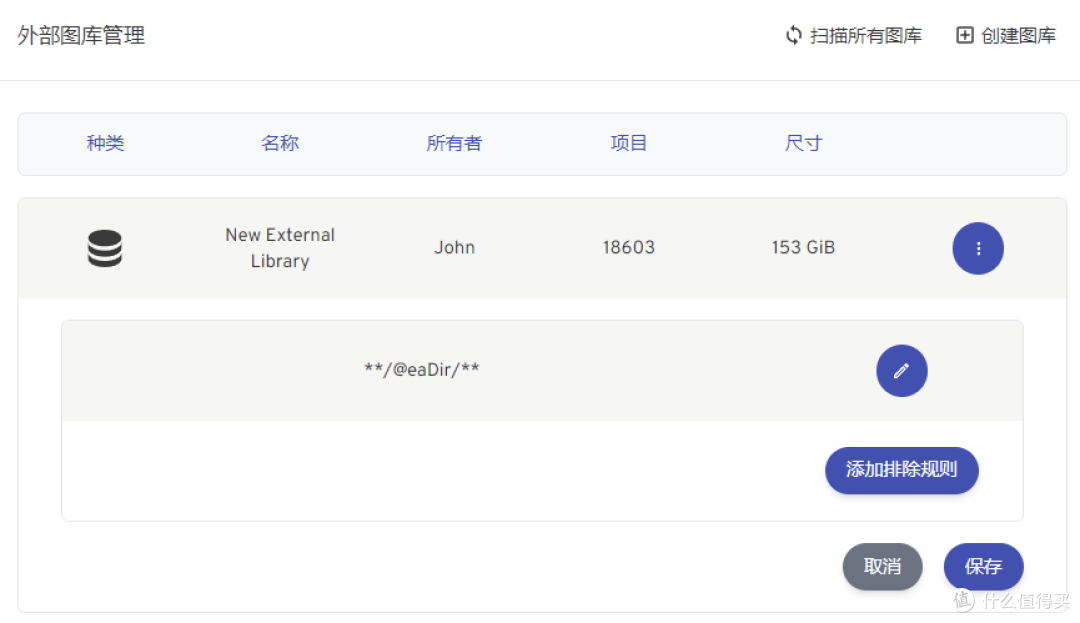The width and height of the screenshot is (1080, 623).
Task: Select the New External Library name cell
Action: tap(280, 248)
